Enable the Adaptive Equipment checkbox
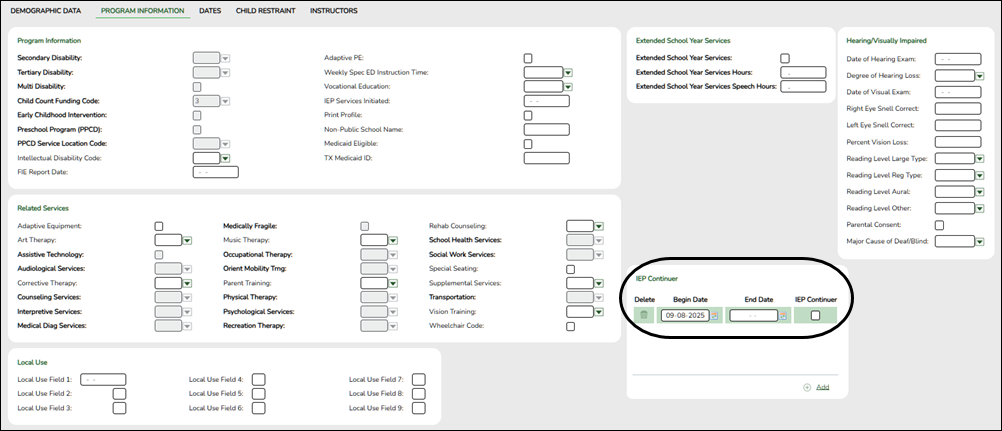This screenshot has width=1002, height=431. 159,226
